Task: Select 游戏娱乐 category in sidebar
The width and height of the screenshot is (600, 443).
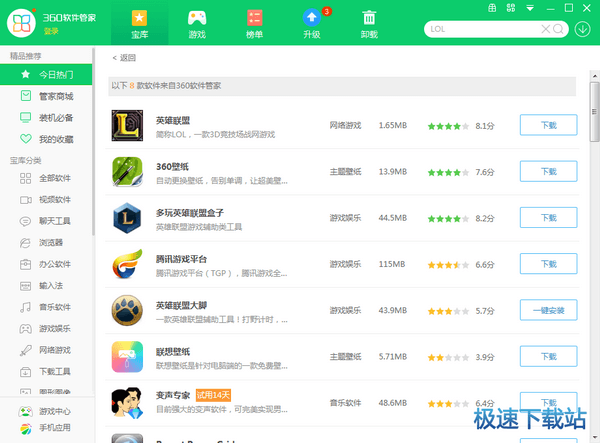Action: 46,328
